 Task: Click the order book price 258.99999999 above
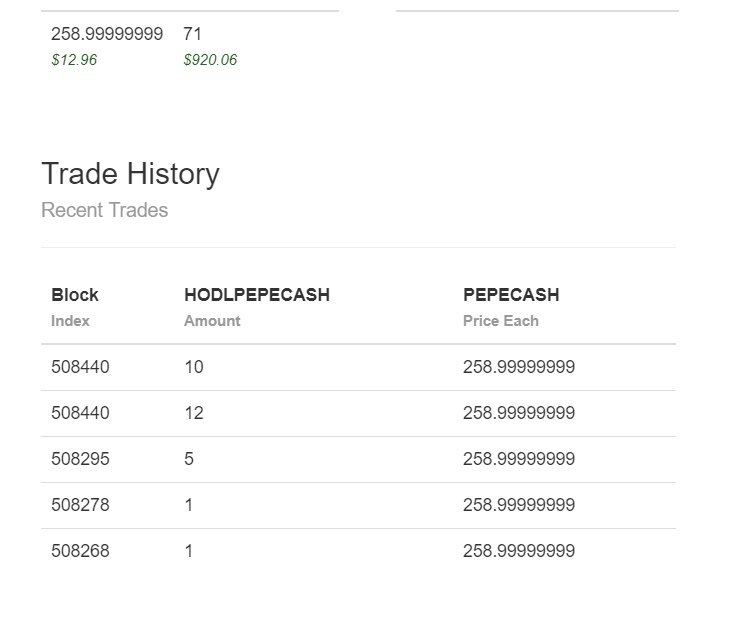coord(107,34)
